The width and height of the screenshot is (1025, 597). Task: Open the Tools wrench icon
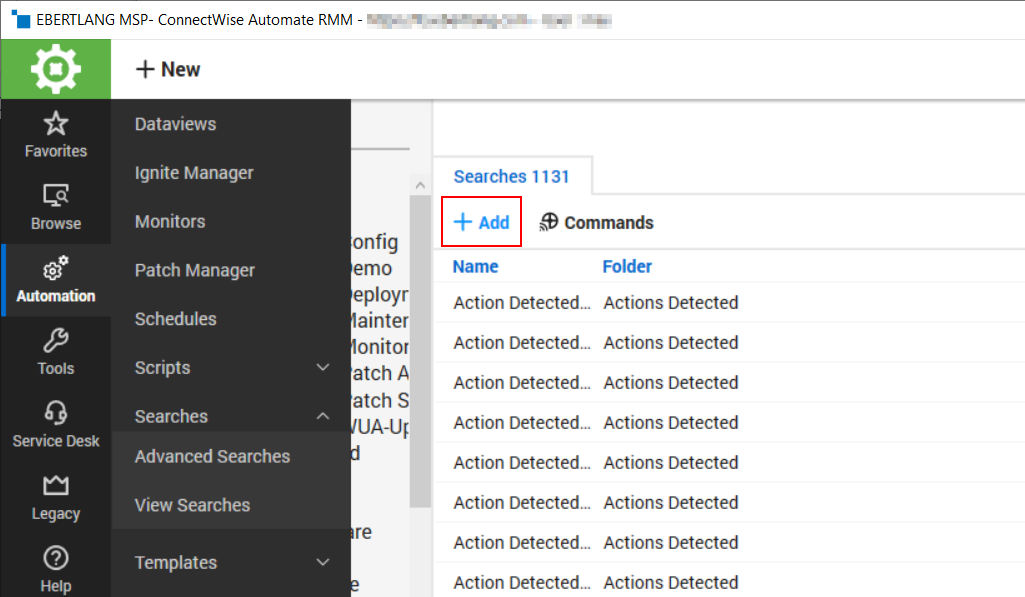pyautogui.click(x=56, y=341)
